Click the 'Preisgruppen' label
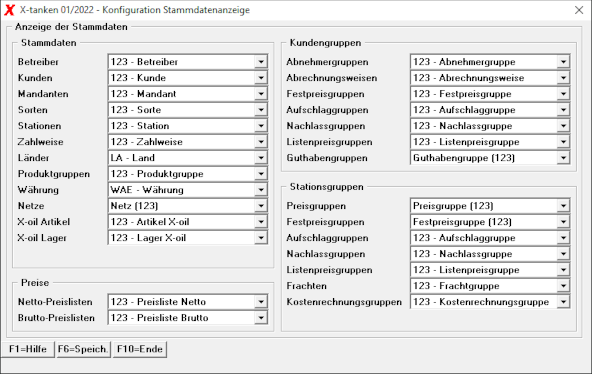The height and width of the screenshot is (374, 592). 316,206
